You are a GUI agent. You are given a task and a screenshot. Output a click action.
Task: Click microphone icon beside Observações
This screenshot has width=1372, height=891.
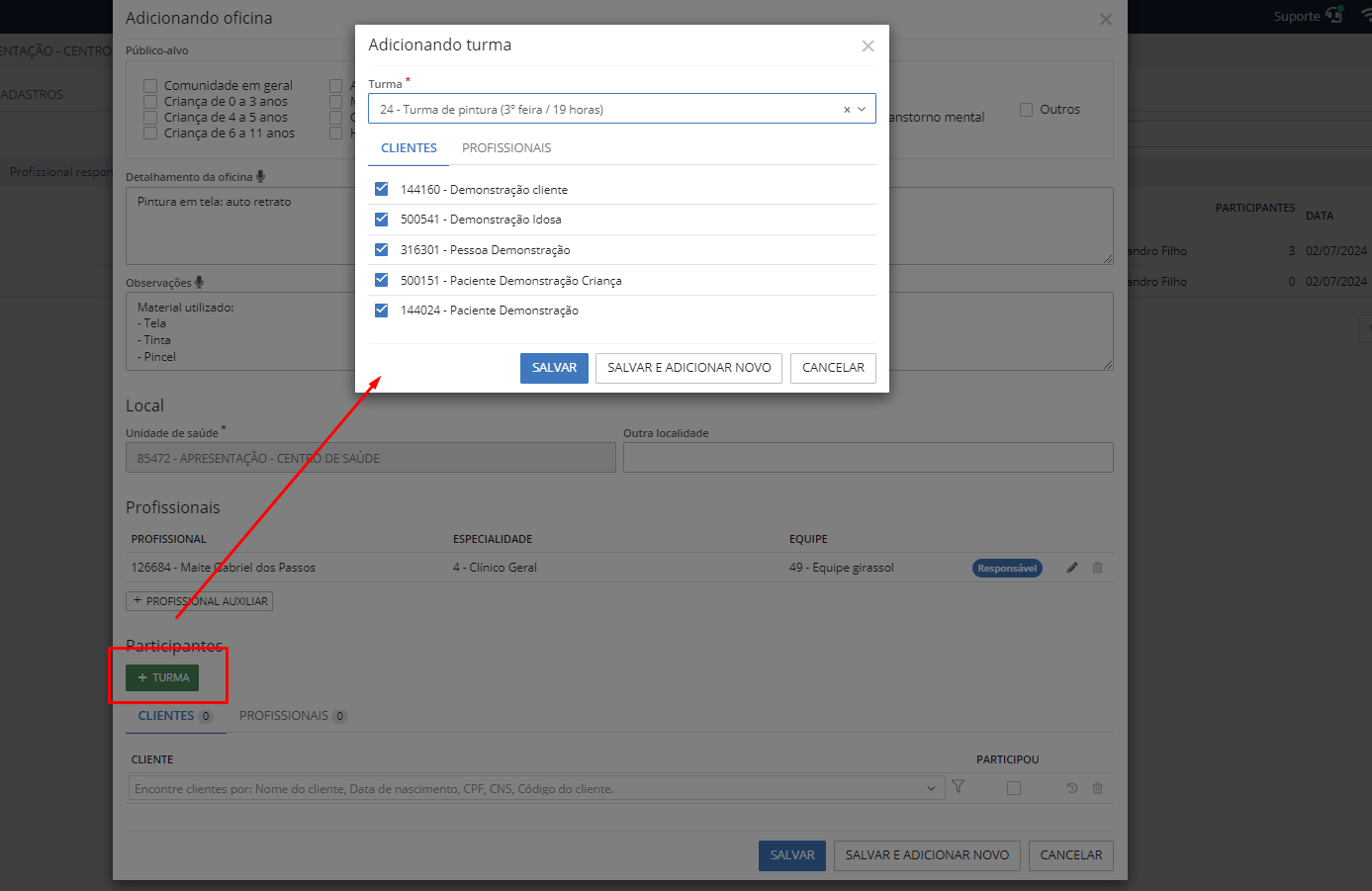[x=200, y=282]
